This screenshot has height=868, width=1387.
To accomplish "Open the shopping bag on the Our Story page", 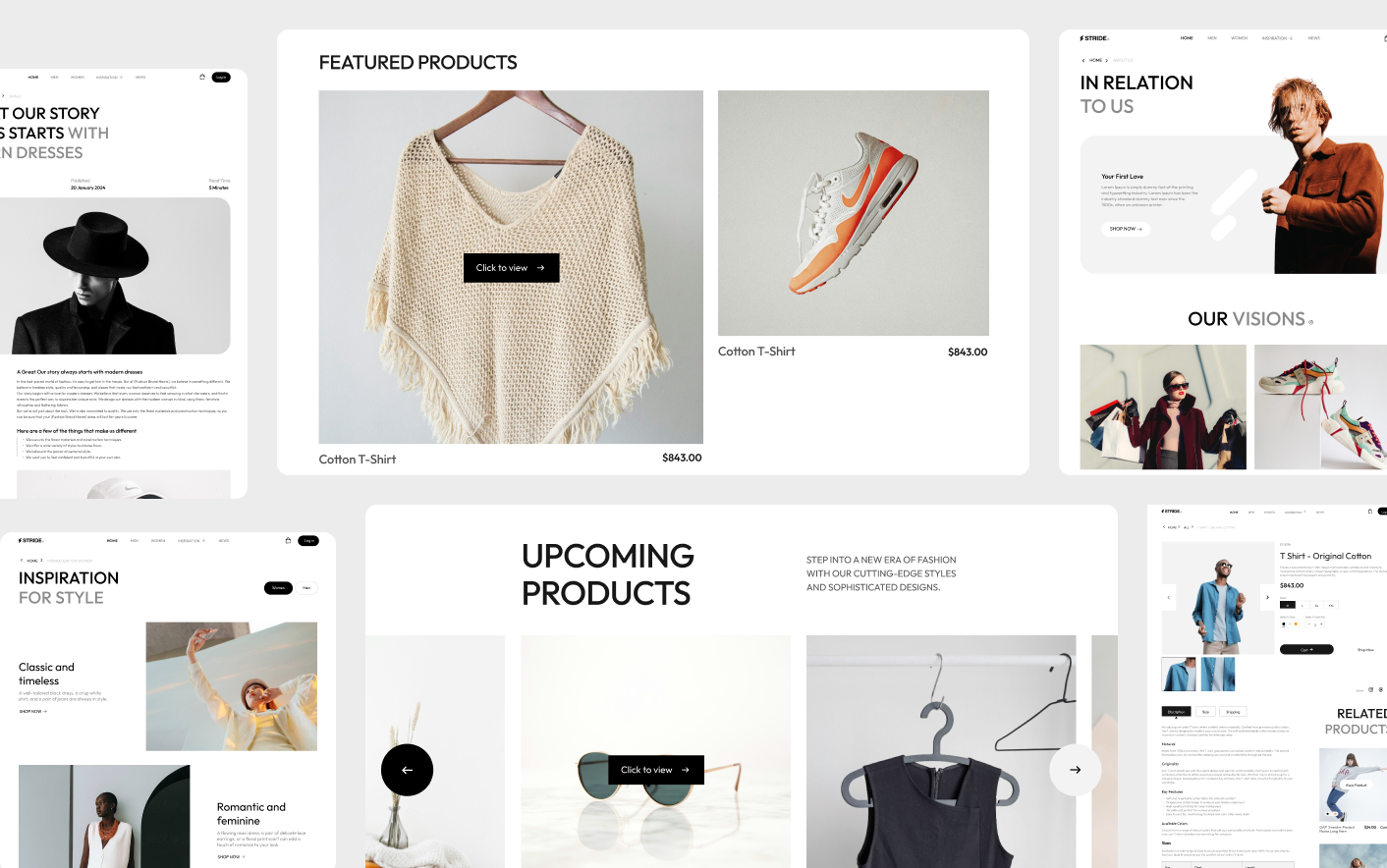I will (x=202, y=77).
